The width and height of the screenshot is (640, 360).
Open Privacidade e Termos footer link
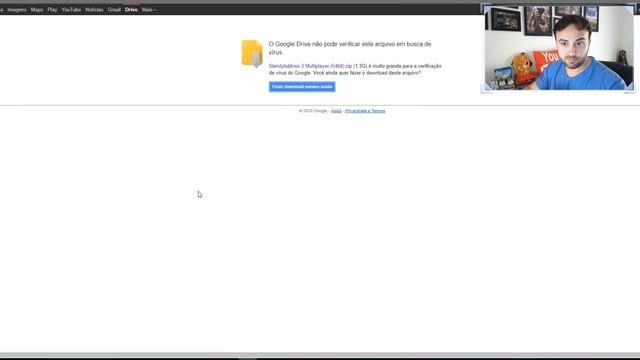pyautogui.click(x=365, y=111)
